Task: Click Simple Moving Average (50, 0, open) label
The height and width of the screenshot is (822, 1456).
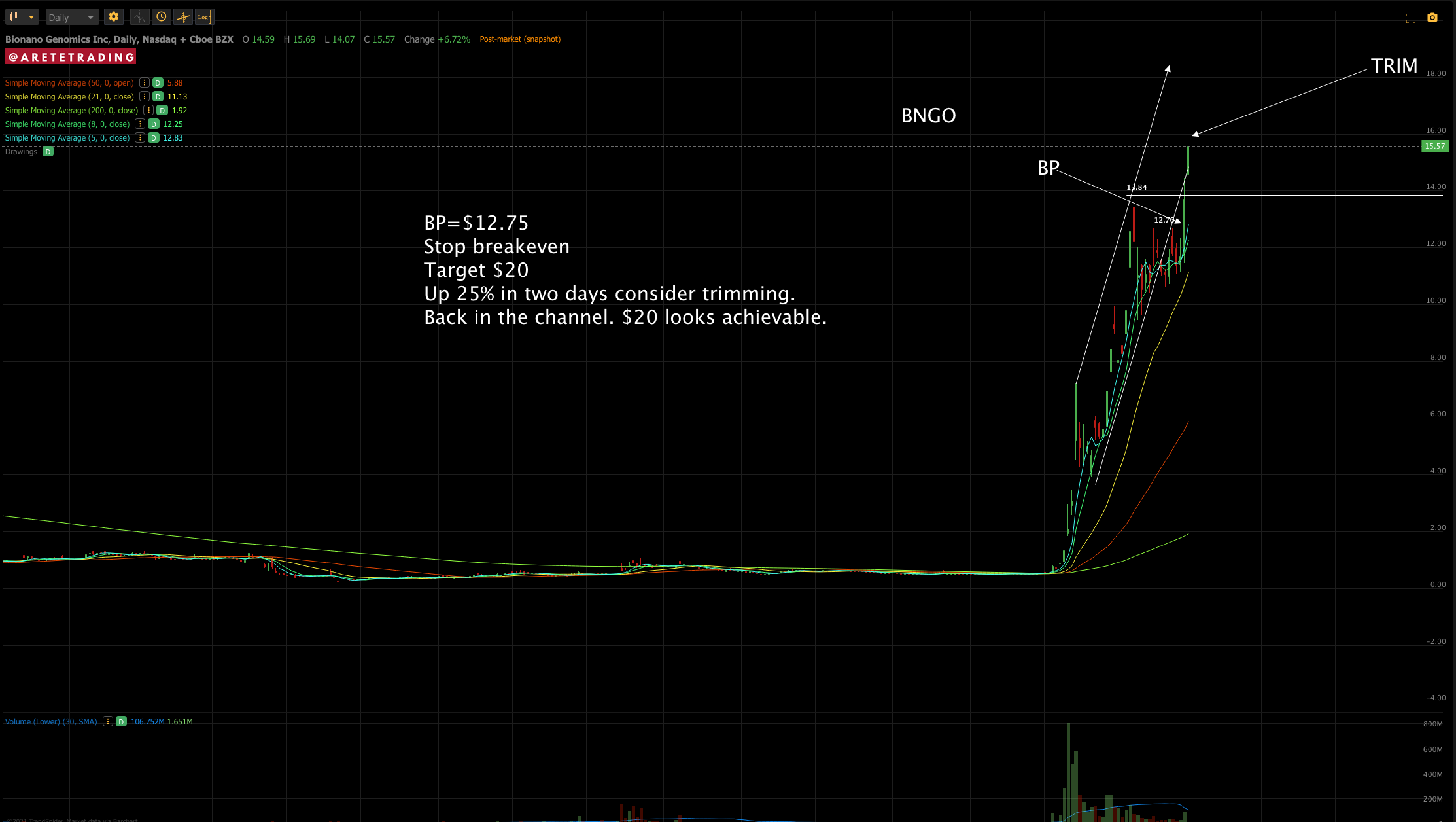Action: tap(69, 83)
